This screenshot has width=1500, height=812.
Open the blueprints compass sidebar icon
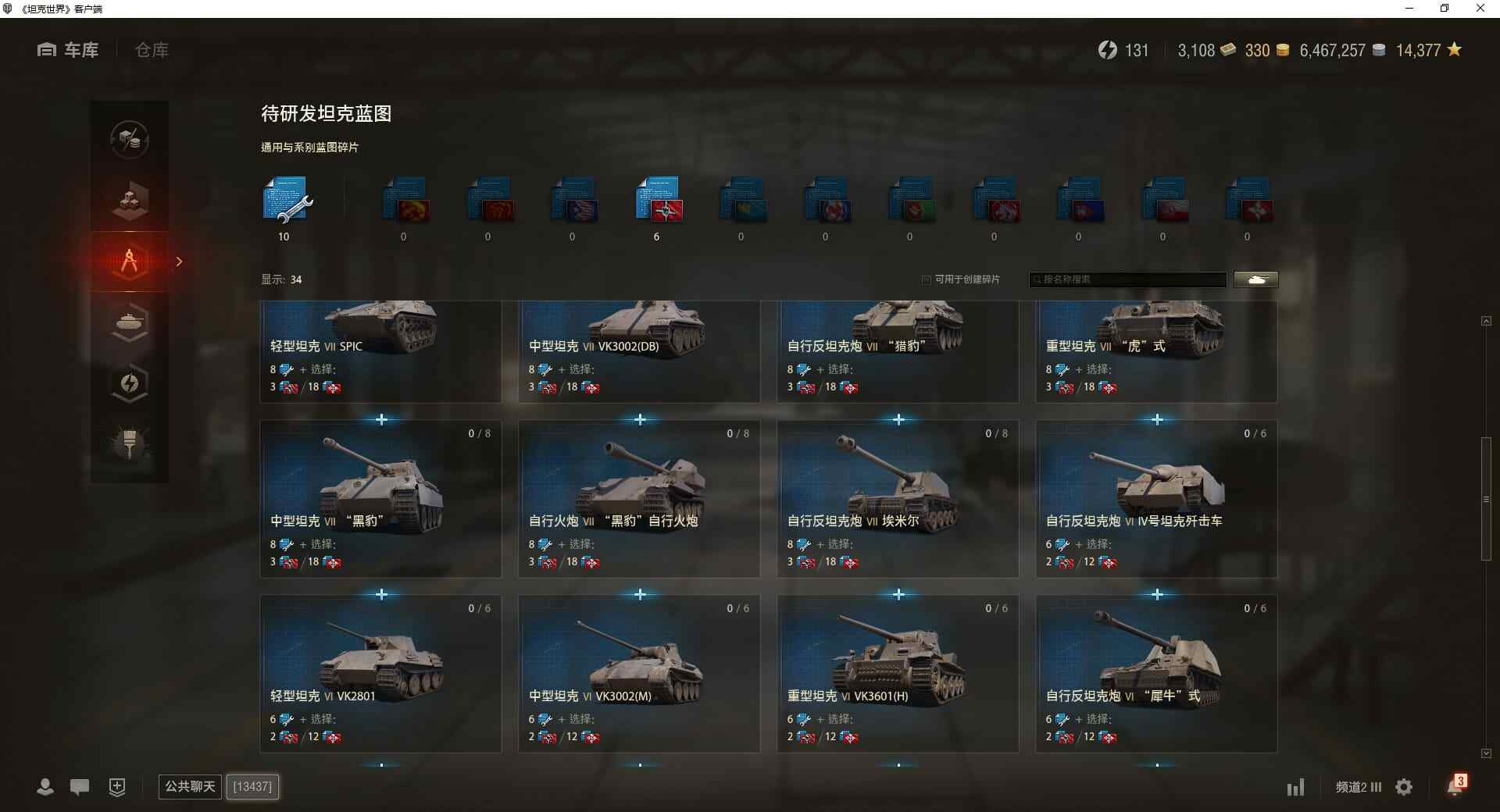tap(130, 261)
